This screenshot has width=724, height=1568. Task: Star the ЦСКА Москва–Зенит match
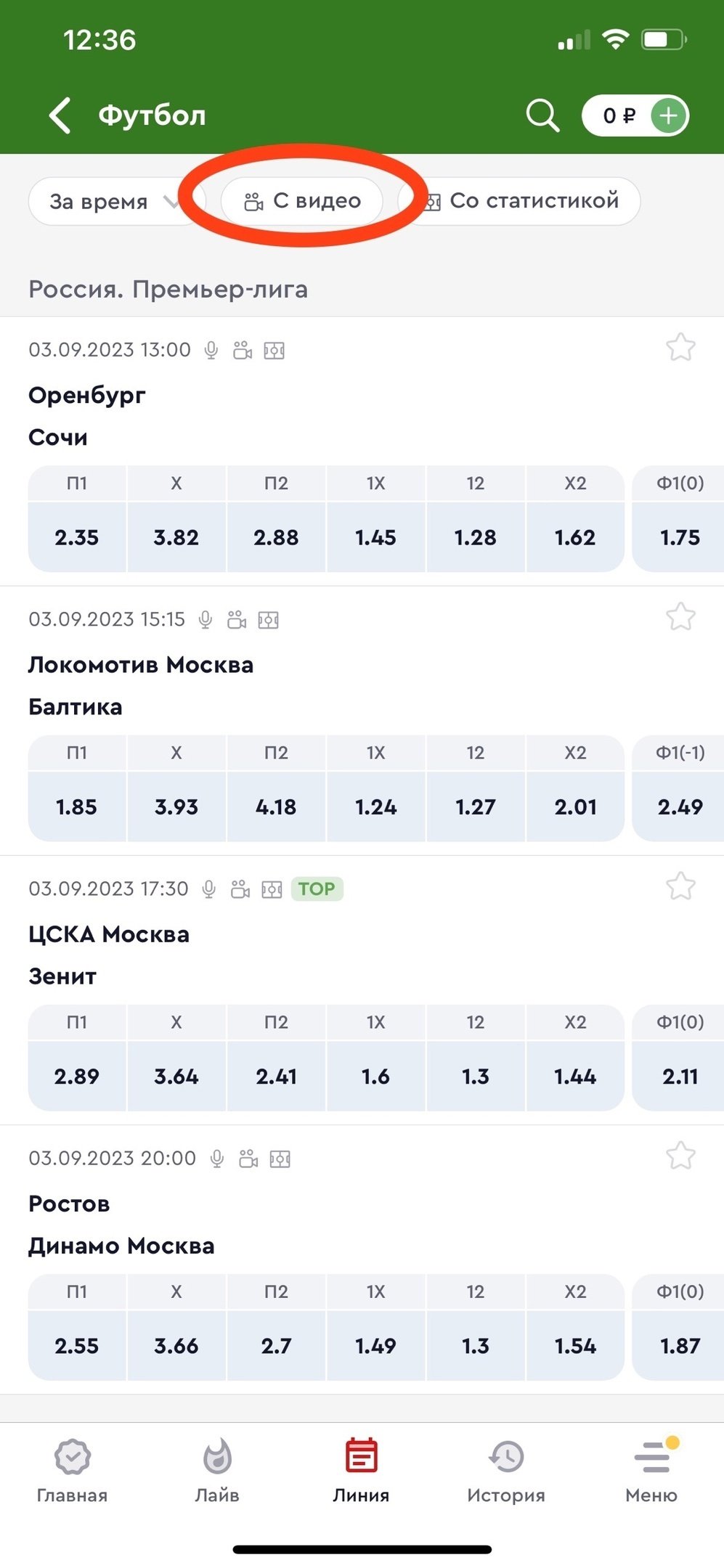(680, 886)
